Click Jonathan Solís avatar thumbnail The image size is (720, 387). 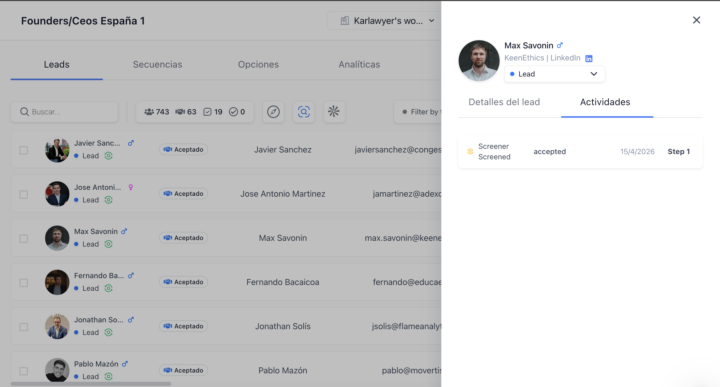pos(57,326)
